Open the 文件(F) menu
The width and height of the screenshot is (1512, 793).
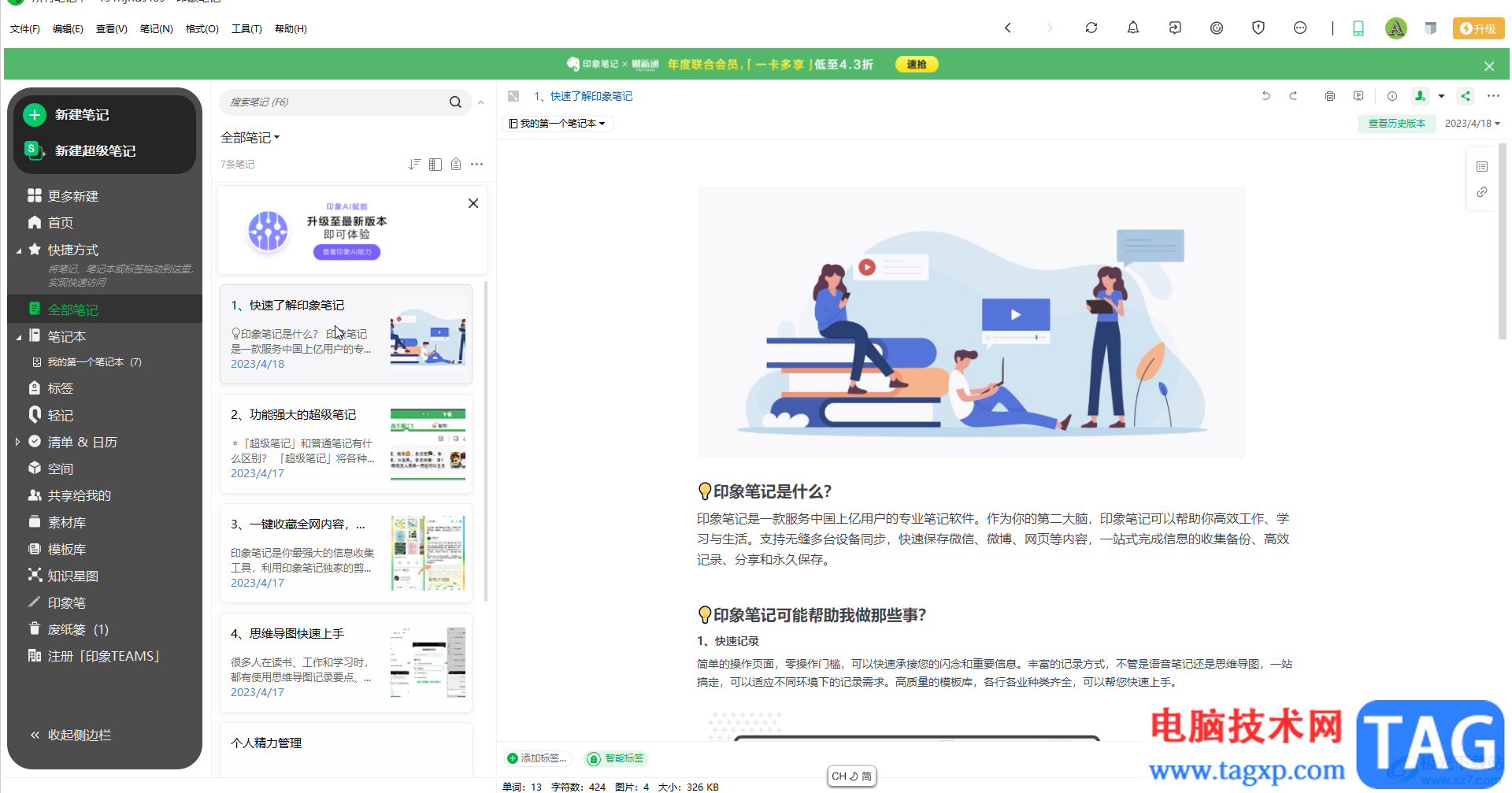click(x=25, y=29)
